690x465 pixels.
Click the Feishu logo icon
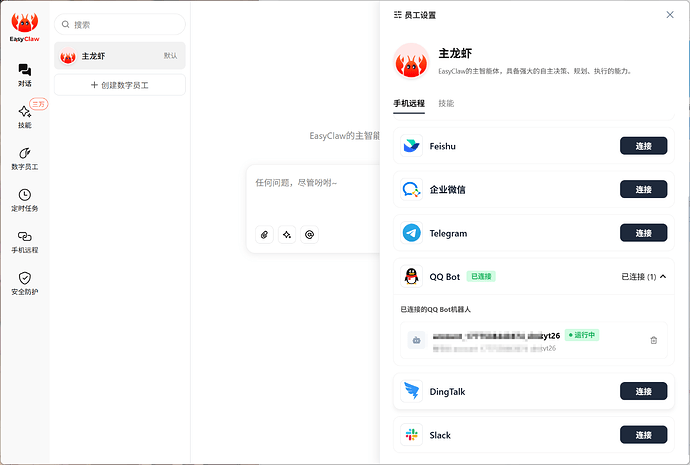(411, 146)
